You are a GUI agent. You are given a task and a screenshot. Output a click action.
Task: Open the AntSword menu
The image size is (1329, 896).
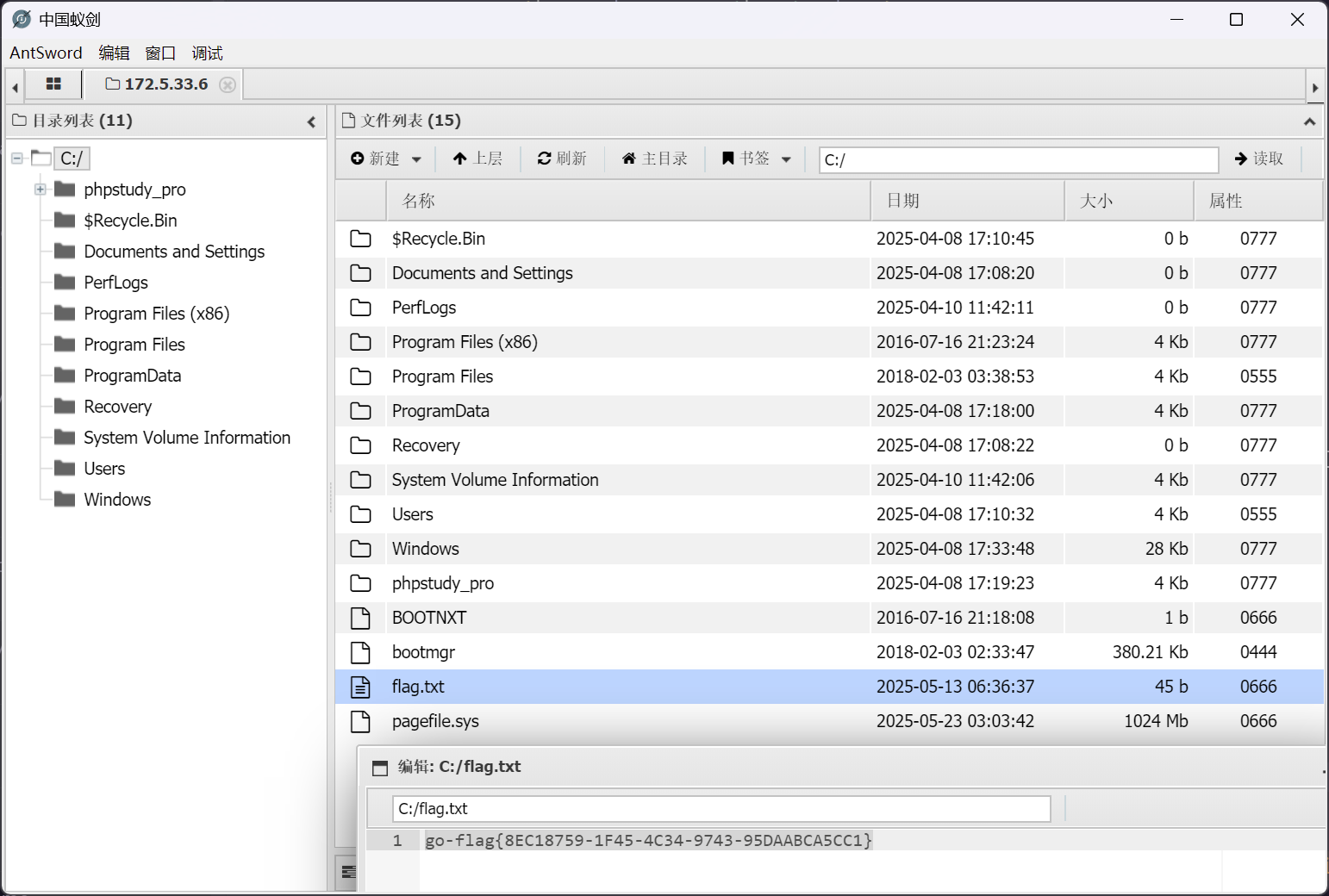click(46, 53)
